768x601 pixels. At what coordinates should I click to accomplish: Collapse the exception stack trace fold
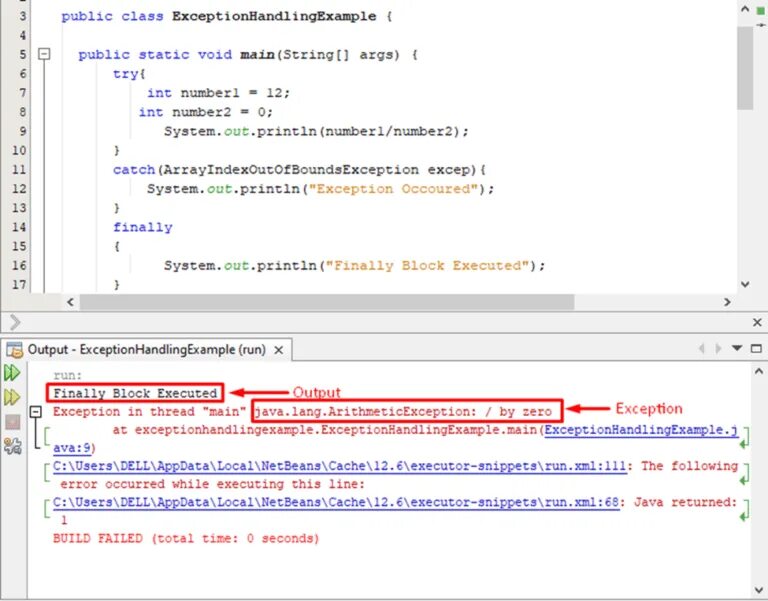click(36, 411)
